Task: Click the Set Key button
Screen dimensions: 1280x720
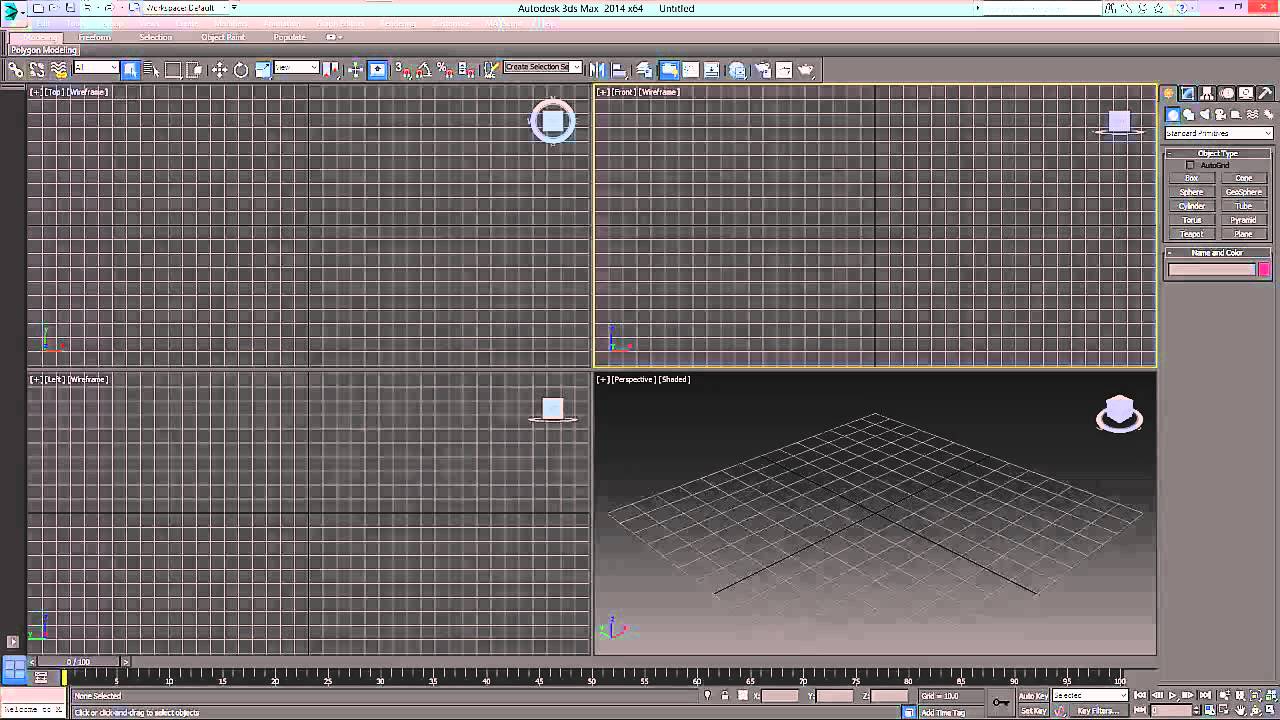Action: (x=1033, y=711)
